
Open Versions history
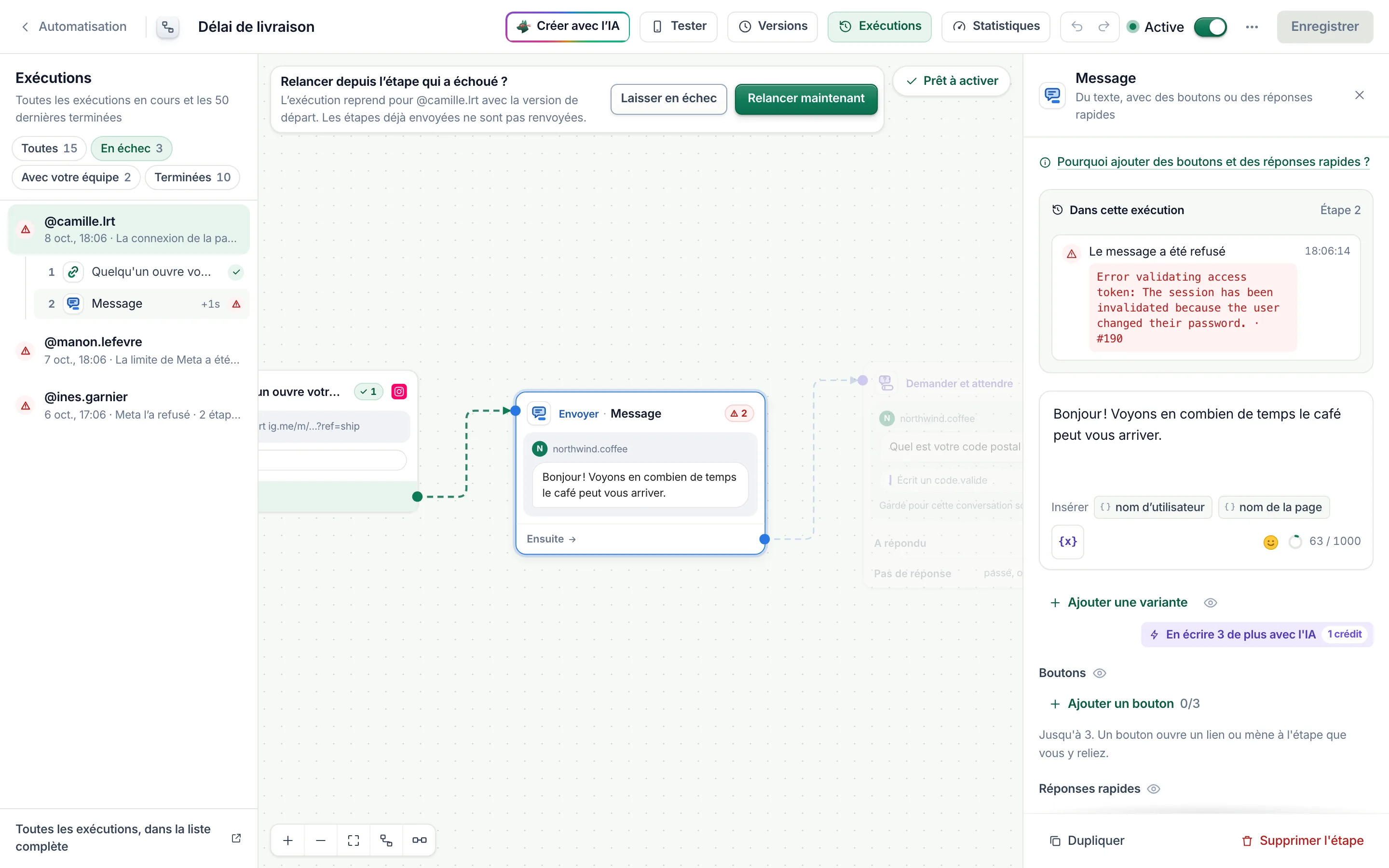click(x=772, y=27)
